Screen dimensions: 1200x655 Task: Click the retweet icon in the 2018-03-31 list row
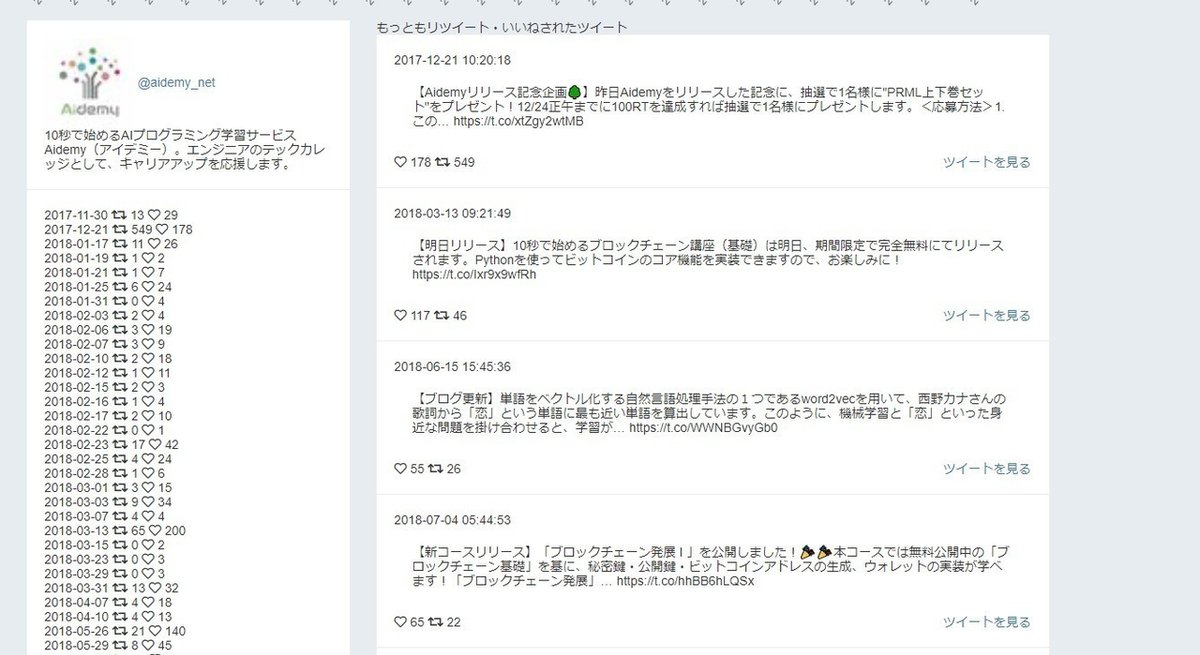(x=120, y=588)
